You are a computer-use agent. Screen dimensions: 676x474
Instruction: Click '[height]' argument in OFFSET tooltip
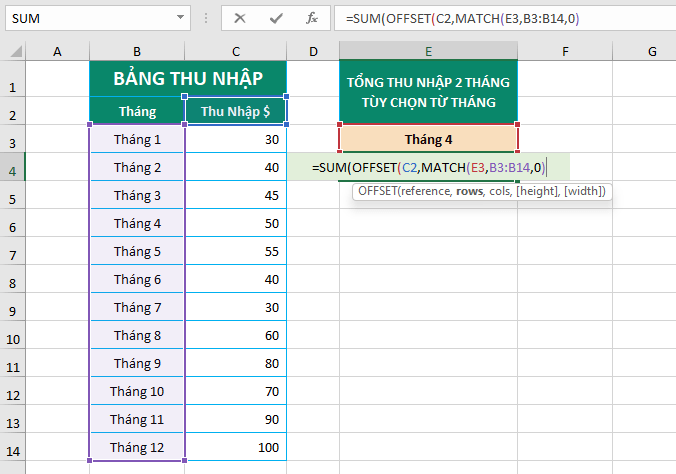pos(537,191)
